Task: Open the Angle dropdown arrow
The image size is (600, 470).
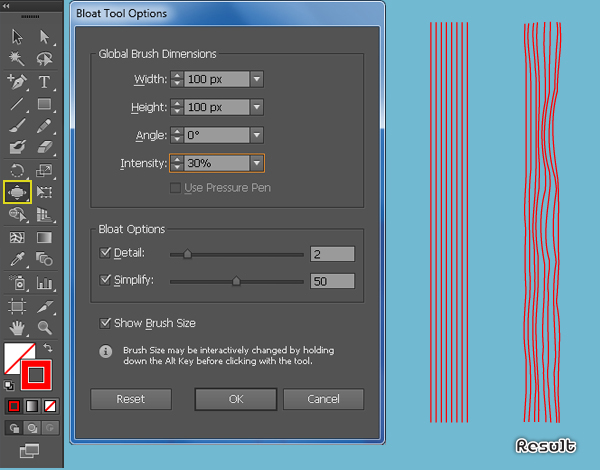Action: click(x=257, y=135)
